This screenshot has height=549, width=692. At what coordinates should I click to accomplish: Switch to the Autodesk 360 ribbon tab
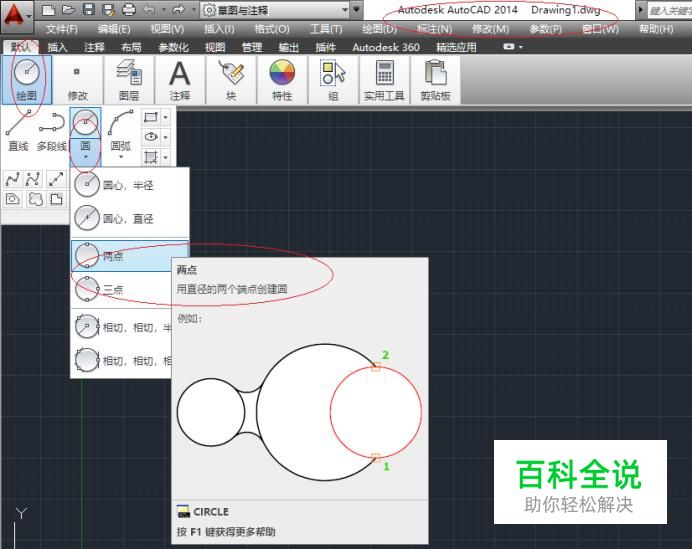pos(386,47)
